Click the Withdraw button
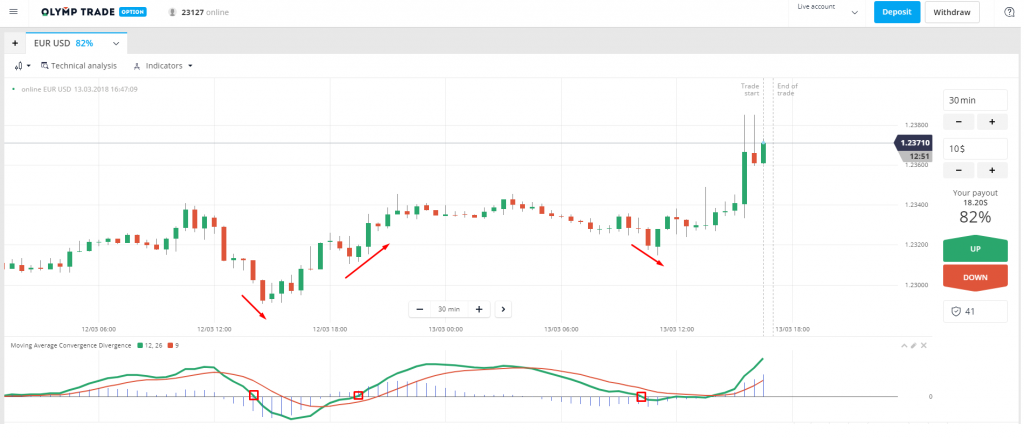 click(x=952, y=12)
